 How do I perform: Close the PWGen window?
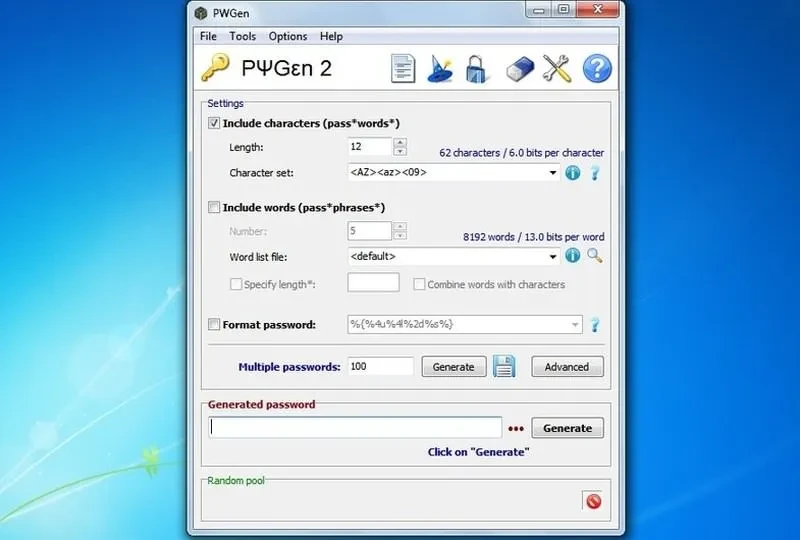[x=598, y=10]
